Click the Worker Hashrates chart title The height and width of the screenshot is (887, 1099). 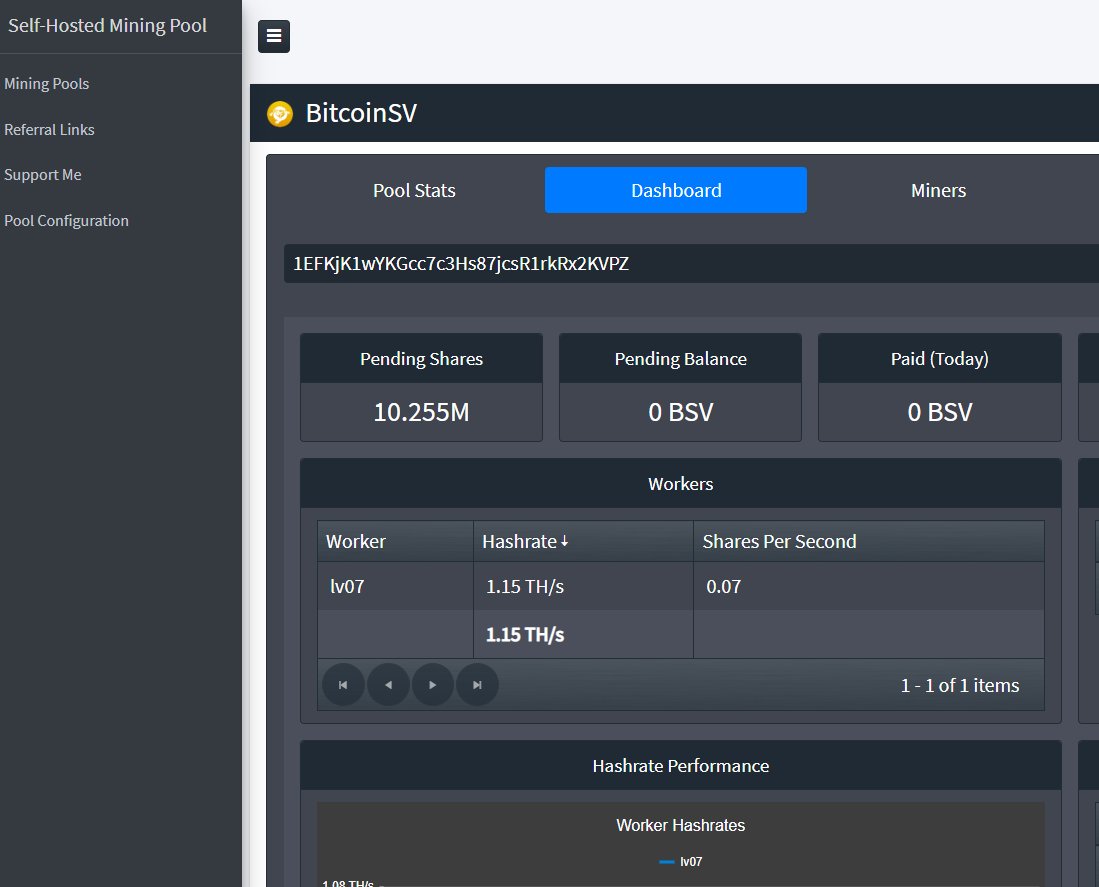(x=681, y=825)
